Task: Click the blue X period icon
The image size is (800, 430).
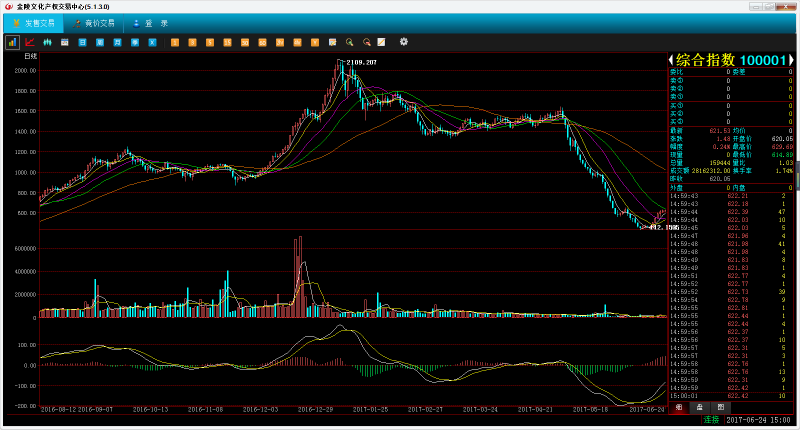Action: 152,42
